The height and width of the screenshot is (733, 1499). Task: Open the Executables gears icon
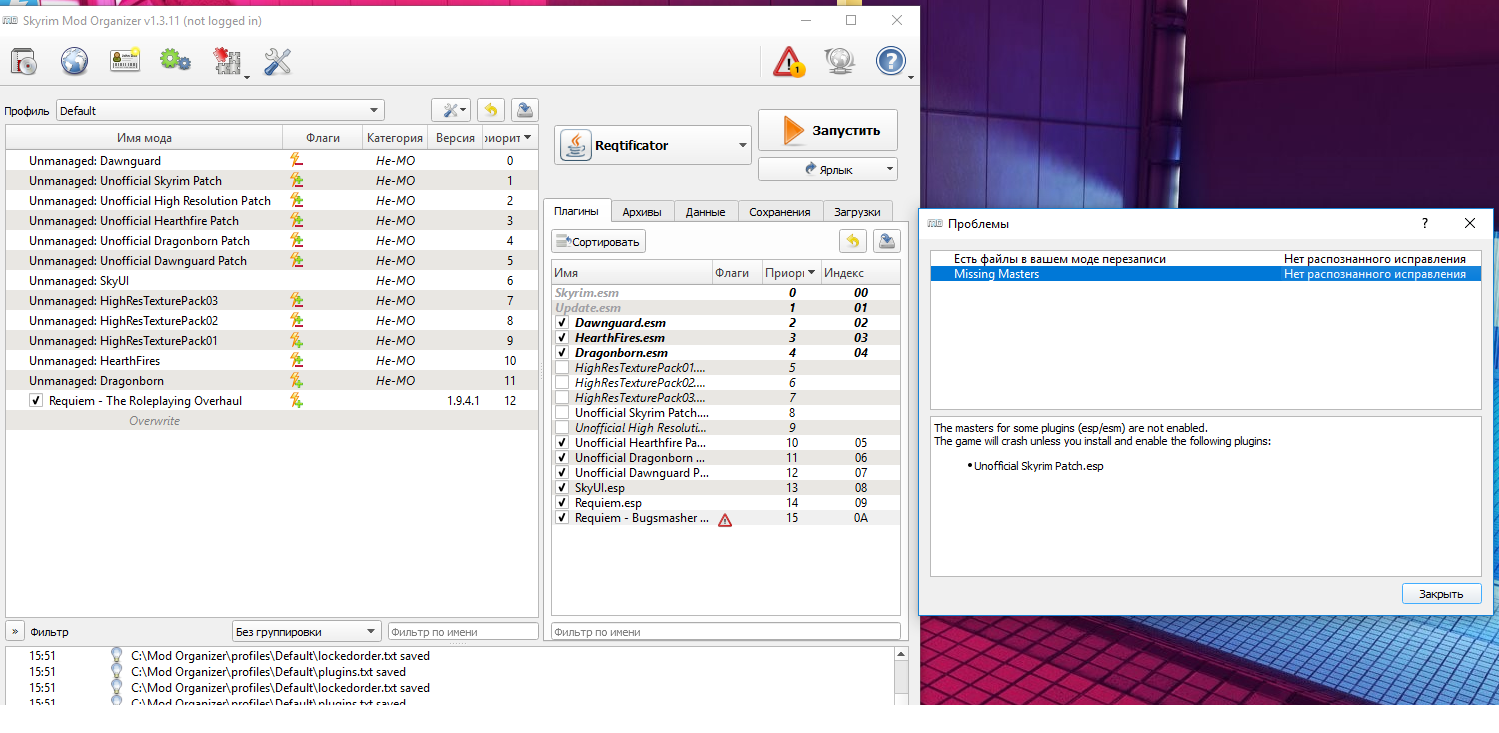175,61
